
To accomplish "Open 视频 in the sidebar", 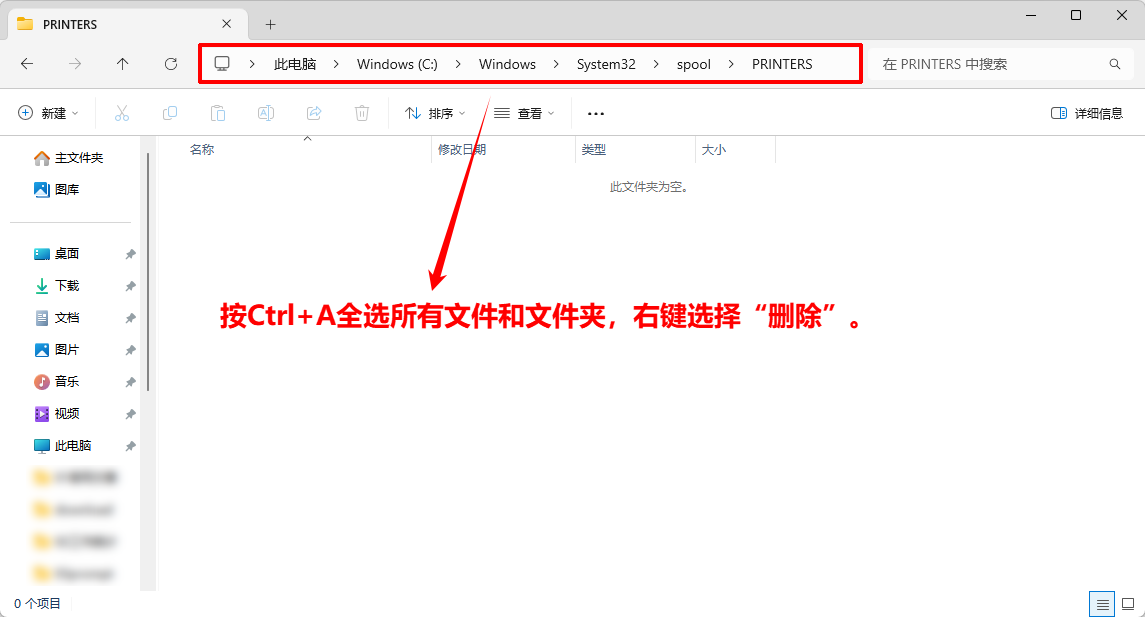I will (57, 413).
